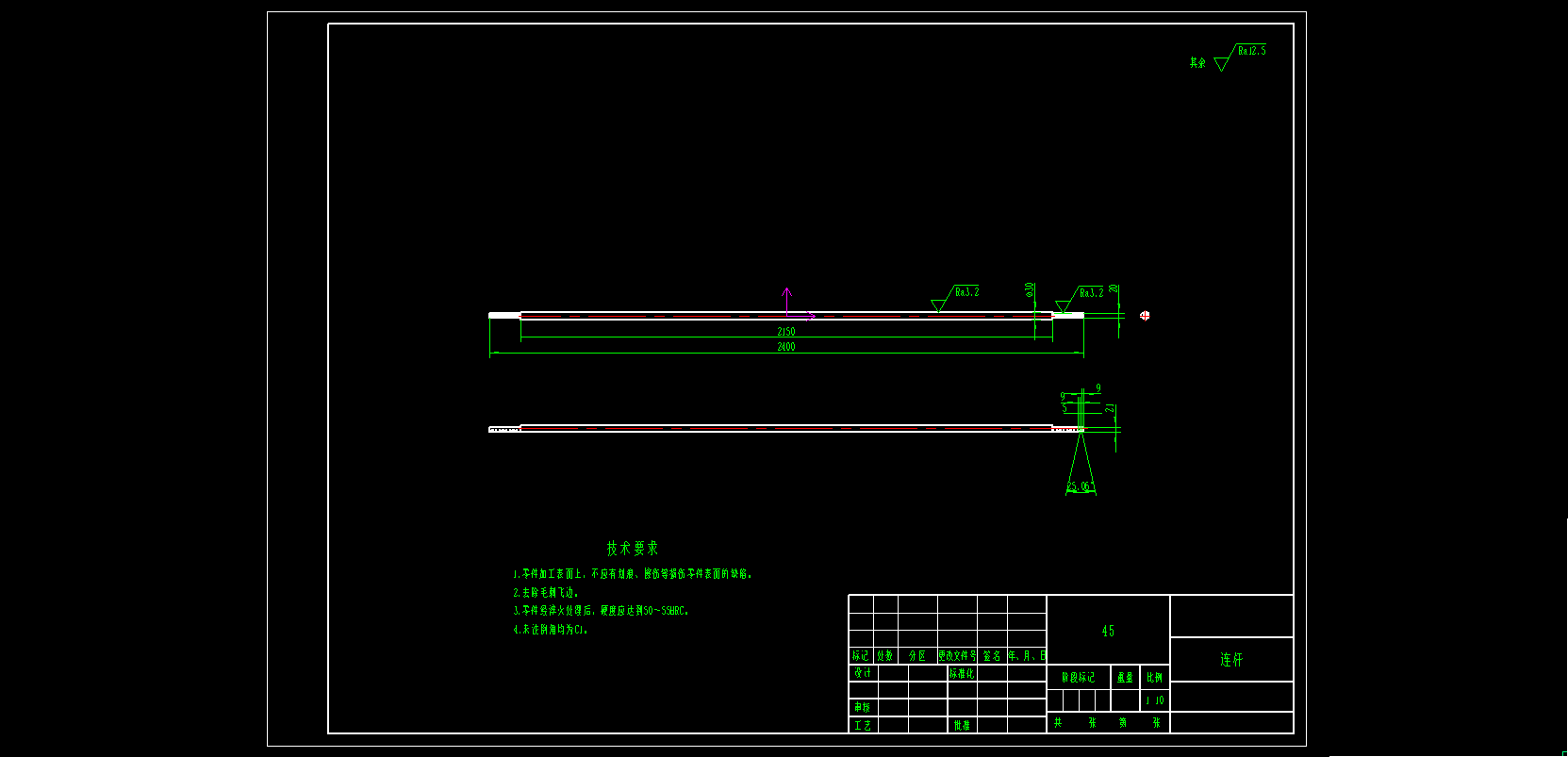Screen dimensions: 1568x757
Task: Select the roughness triangle symbol beside 其余
Action: (x=1222, y=64)
